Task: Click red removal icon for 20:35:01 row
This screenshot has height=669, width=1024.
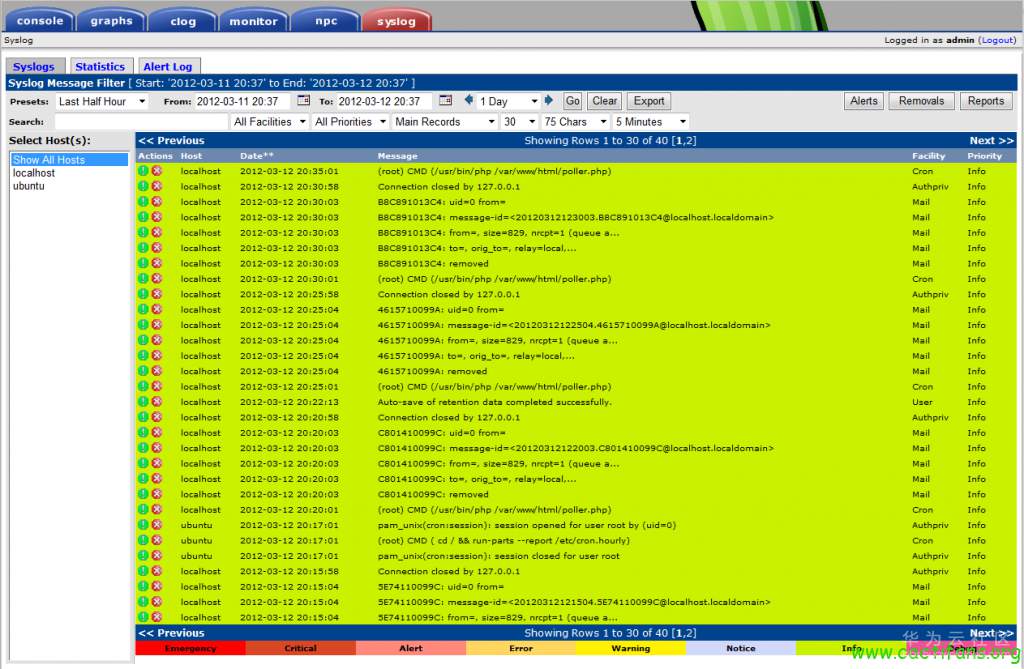Action: [157, 171]
